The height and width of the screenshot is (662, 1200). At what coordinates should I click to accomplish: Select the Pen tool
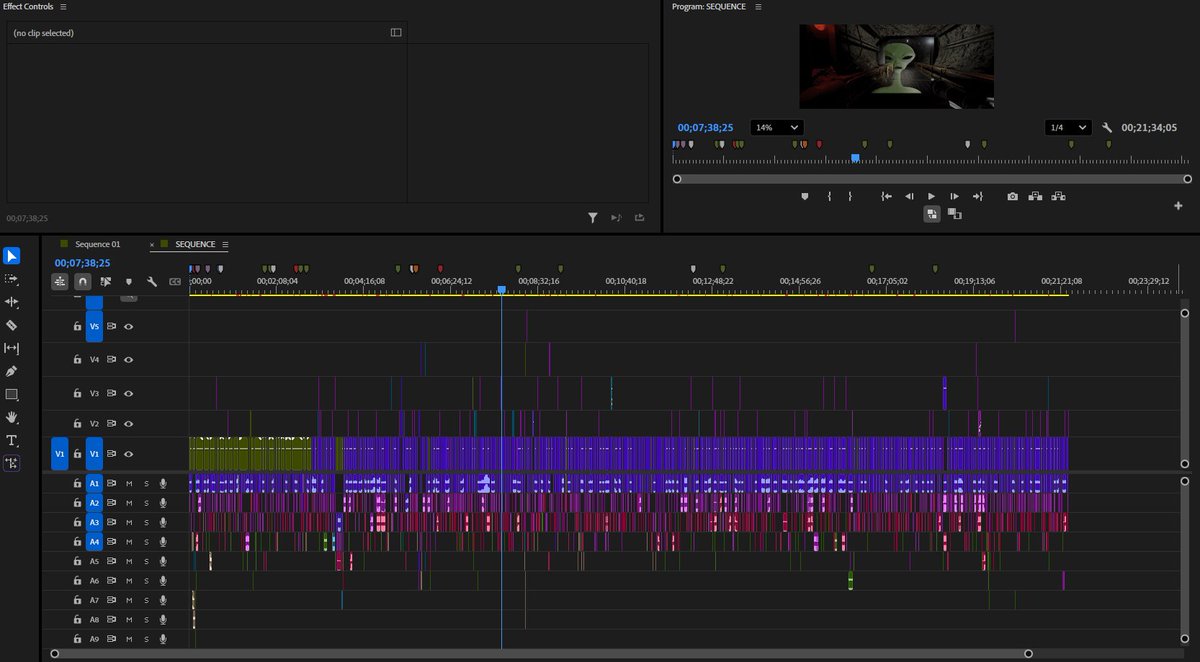12,371
